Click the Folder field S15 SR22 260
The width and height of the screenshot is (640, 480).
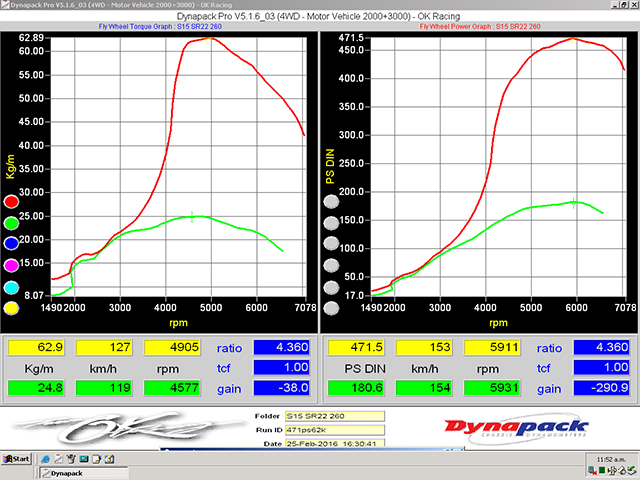tap(335, 416)
